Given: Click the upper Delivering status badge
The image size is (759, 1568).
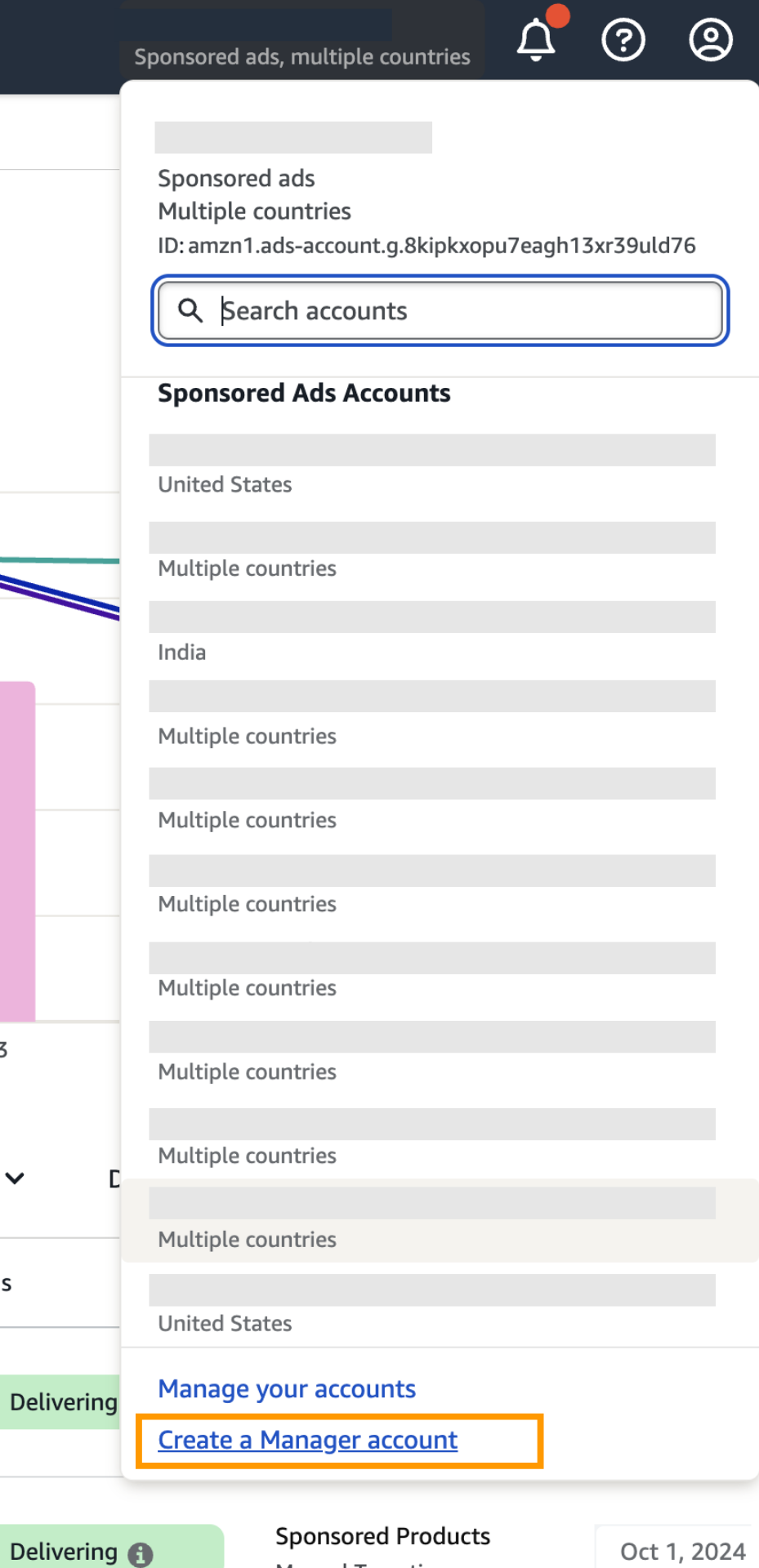Looking at the screenshot, I should (62, 1401).
